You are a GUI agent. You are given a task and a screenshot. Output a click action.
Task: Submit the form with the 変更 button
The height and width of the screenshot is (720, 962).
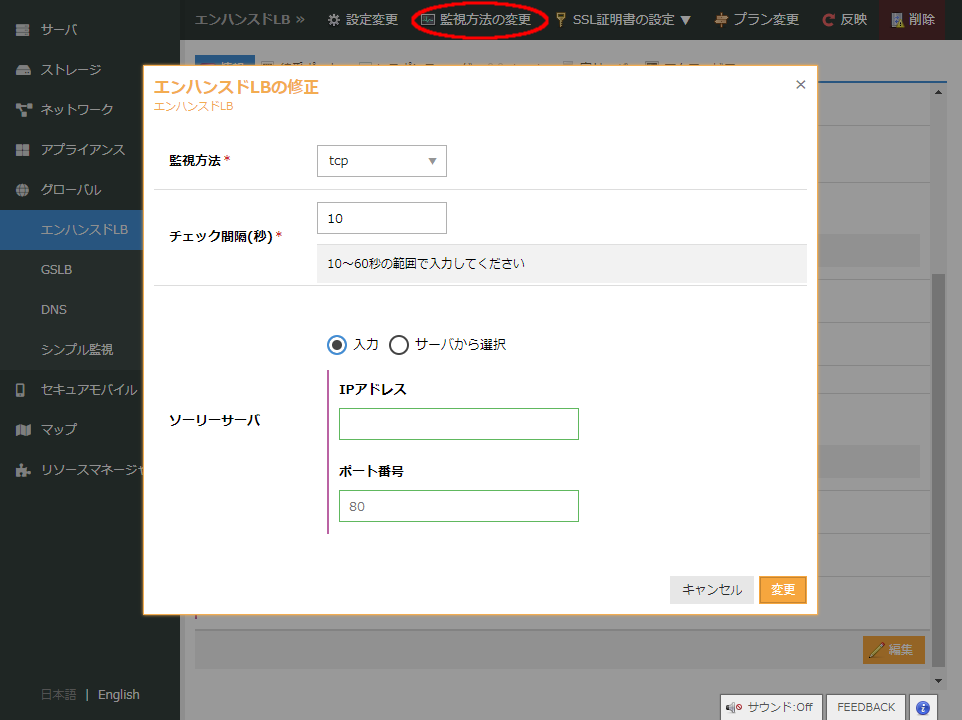pyautogui.click(x=783, y=590)
